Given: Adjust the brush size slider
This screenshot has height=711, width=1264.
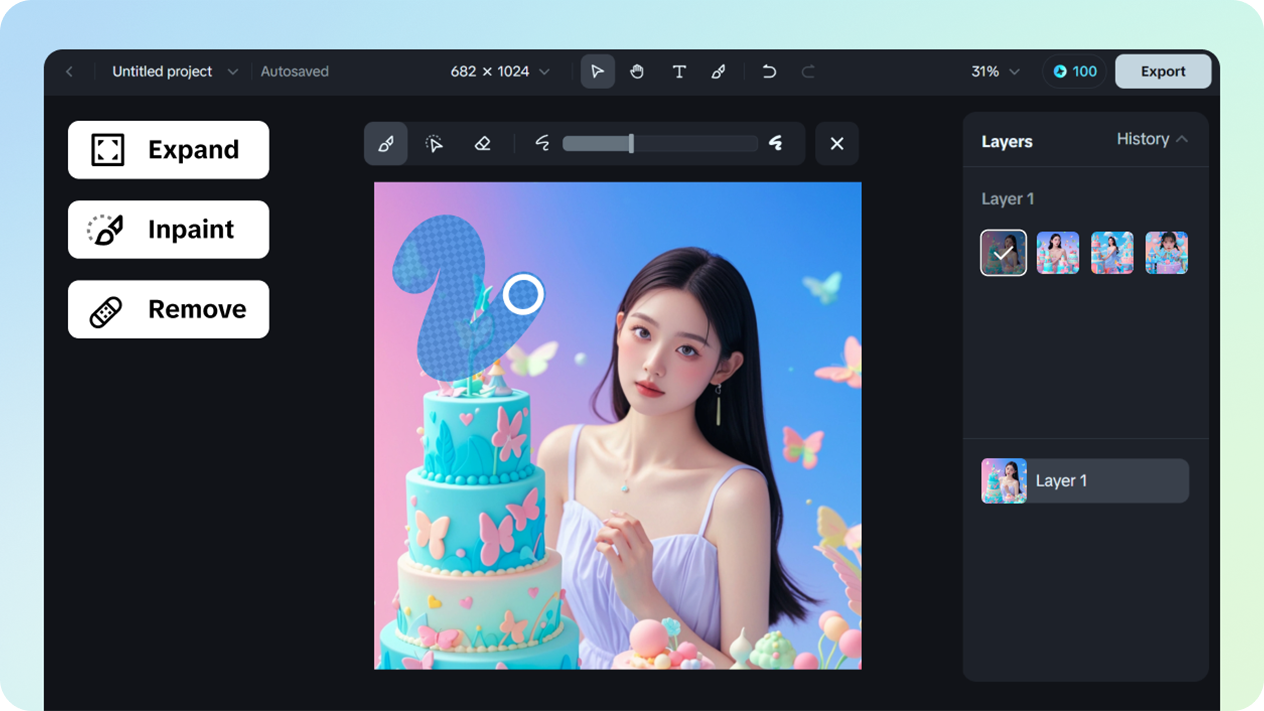Looking at the screenshot, I should click(x=660, y=144).
